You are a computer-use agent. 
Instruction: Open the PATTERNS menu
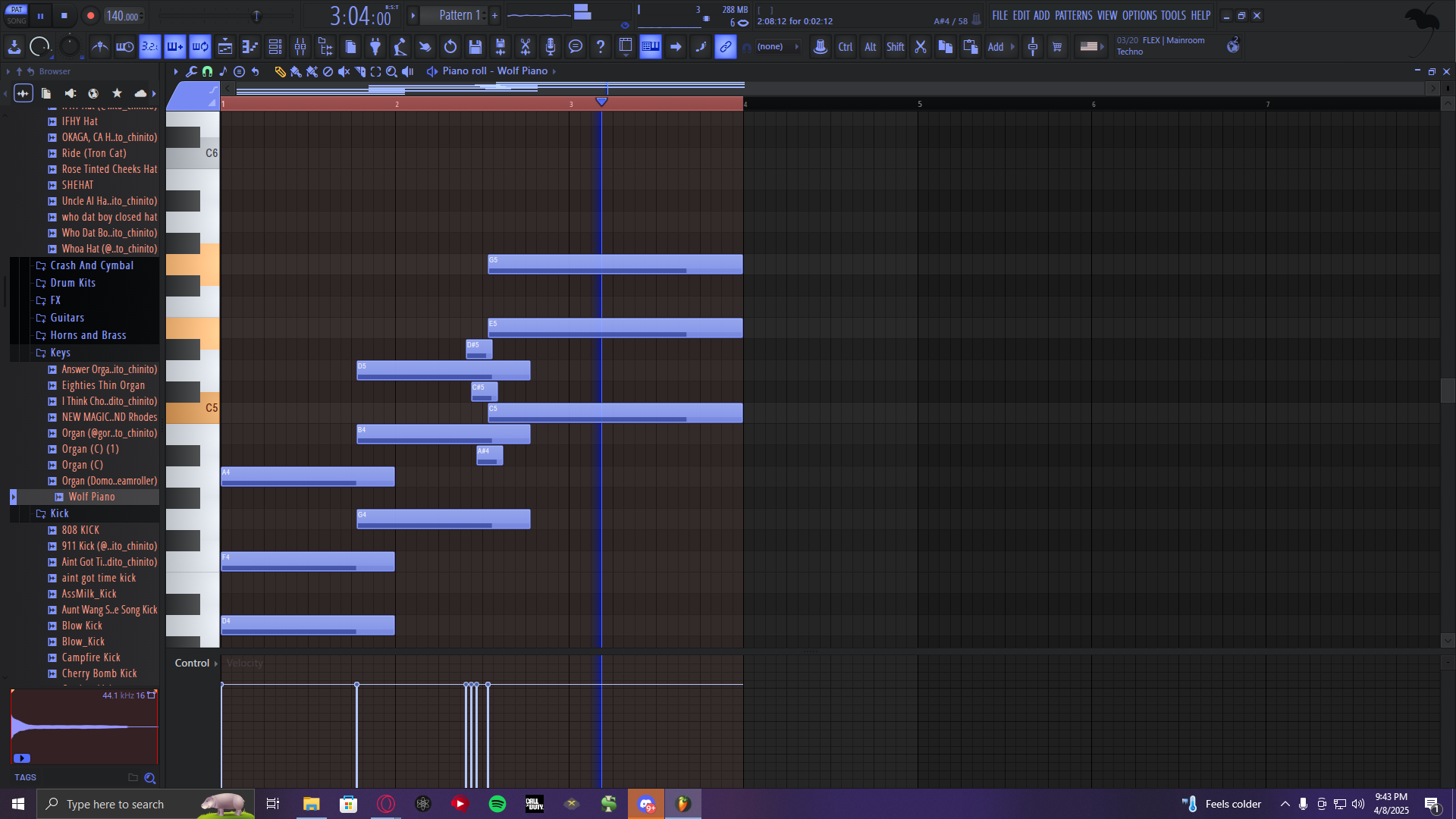[x=1073, y=15]
